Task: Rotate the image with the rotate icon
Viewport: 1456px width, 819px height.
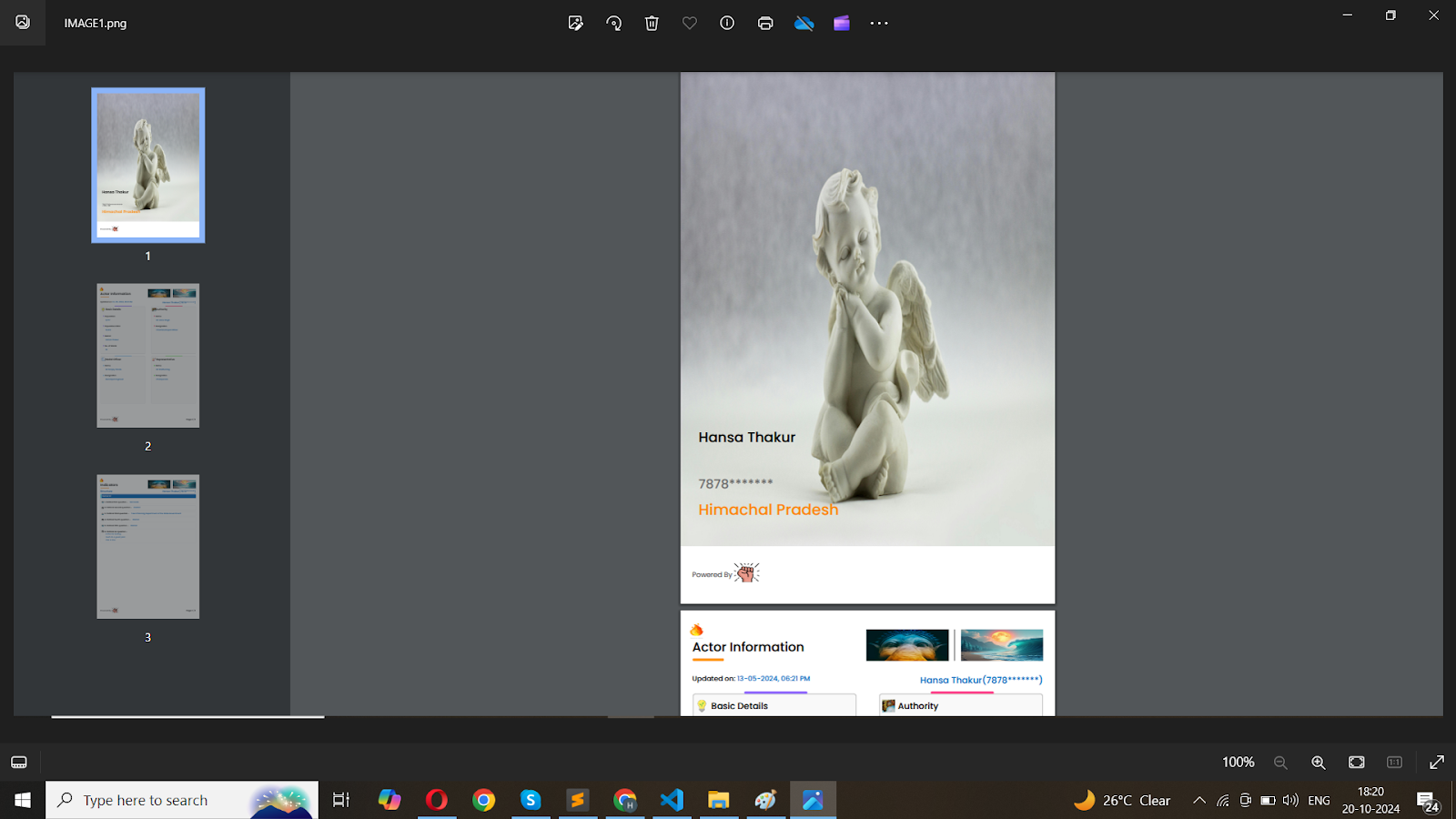Action: tap(614, 24)
